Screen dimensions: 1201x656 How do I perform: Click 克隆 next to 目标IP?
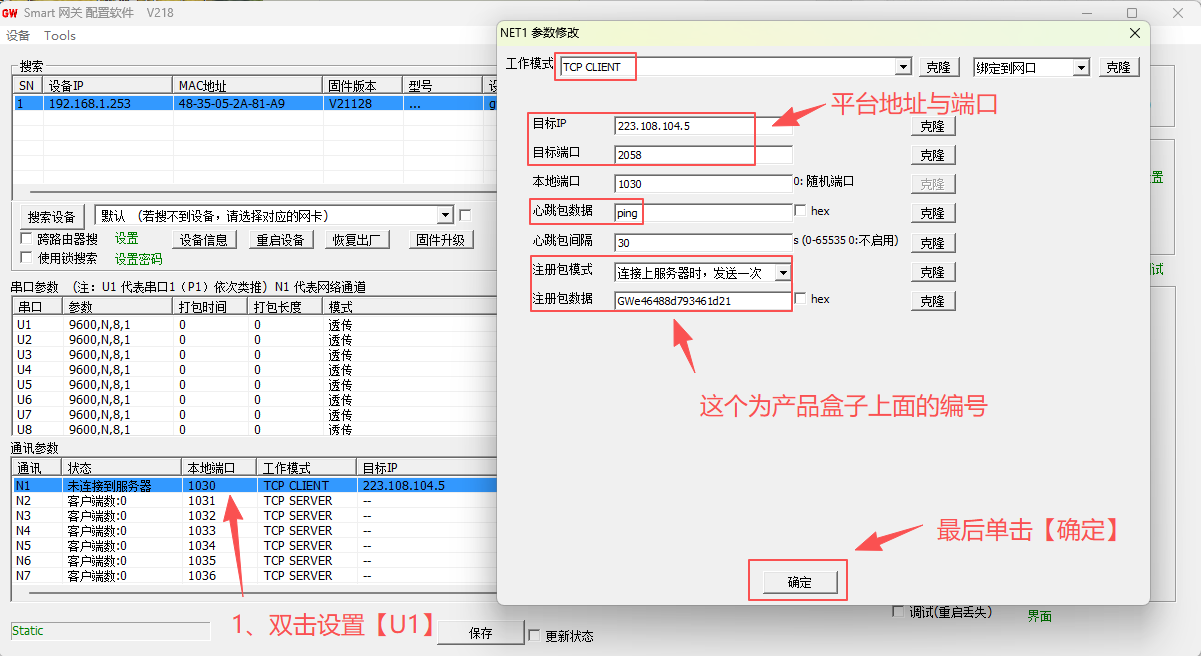[x=932, y=127]
